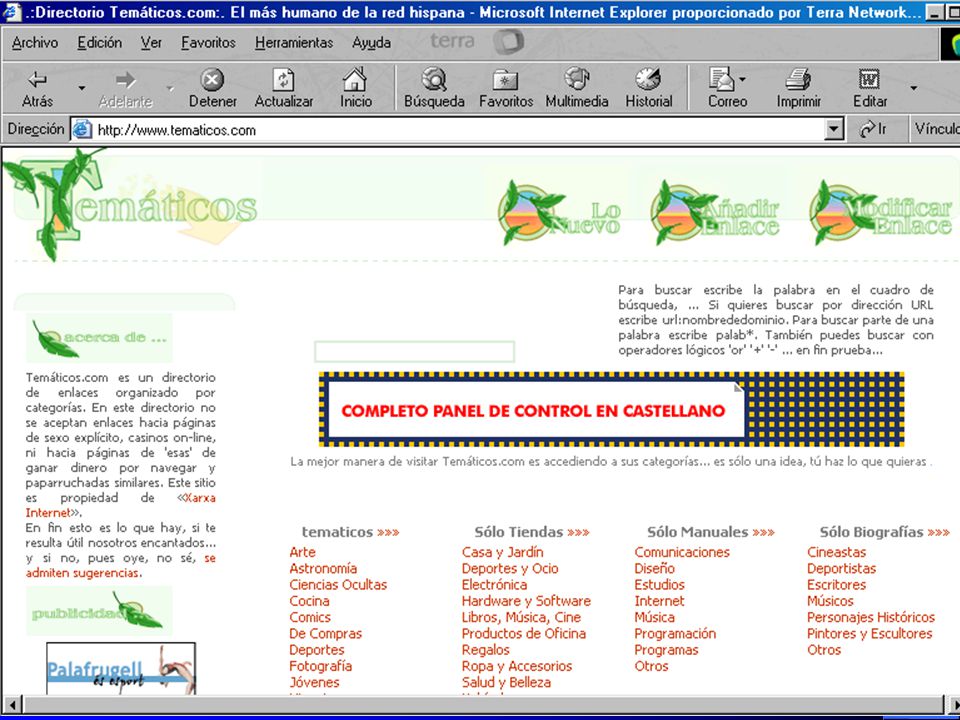Click the panel de control banner ad
Viewport: 960px width, 720px height.
tap(612, 410)
